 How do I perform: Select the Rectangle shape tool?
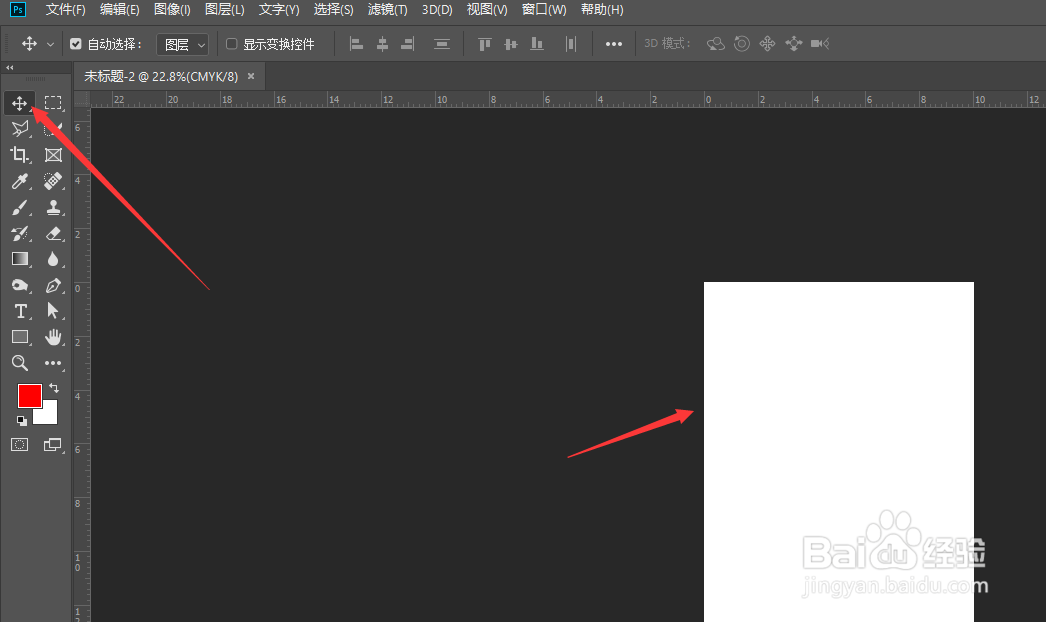pyautogui.click(x=20, y=337)
